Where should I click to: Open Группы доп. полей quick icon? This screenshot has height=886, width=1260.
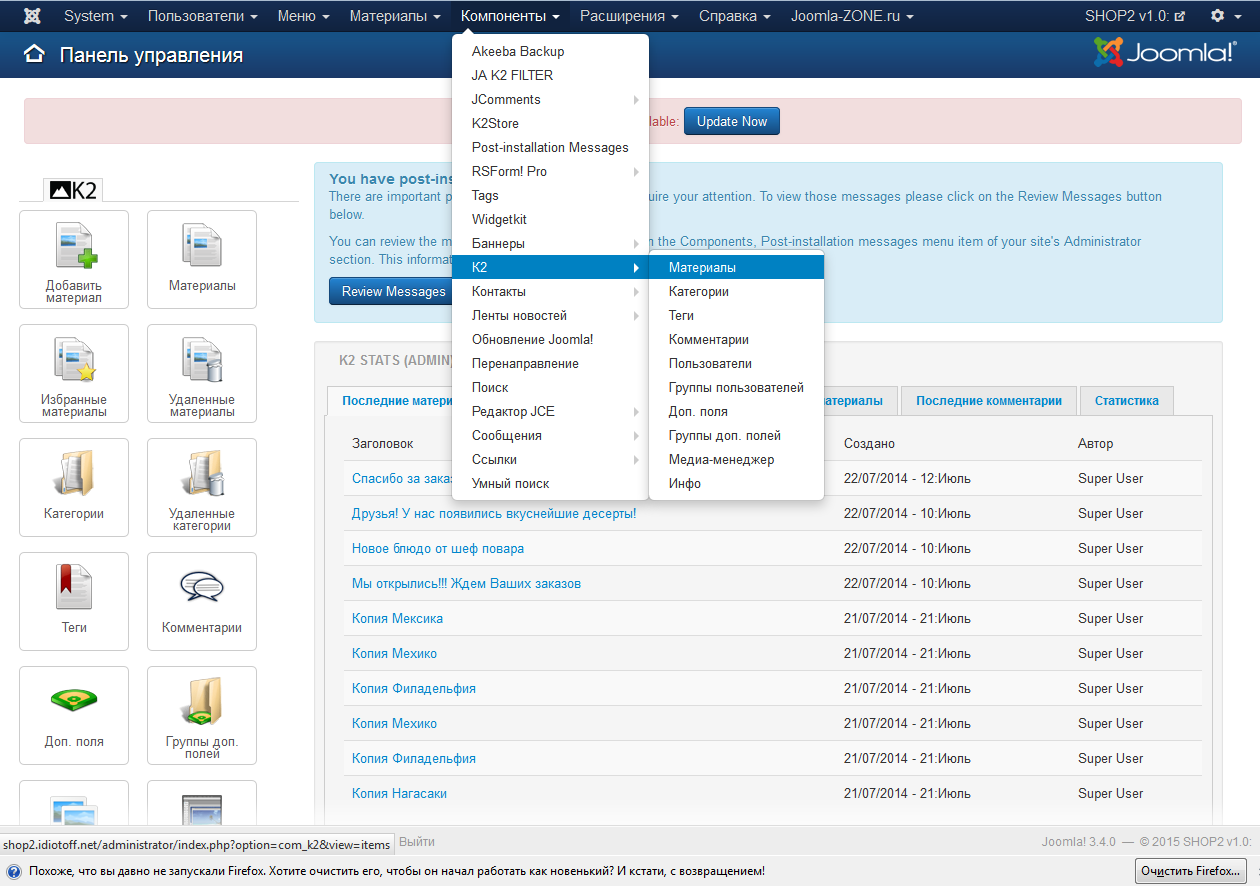202,715
